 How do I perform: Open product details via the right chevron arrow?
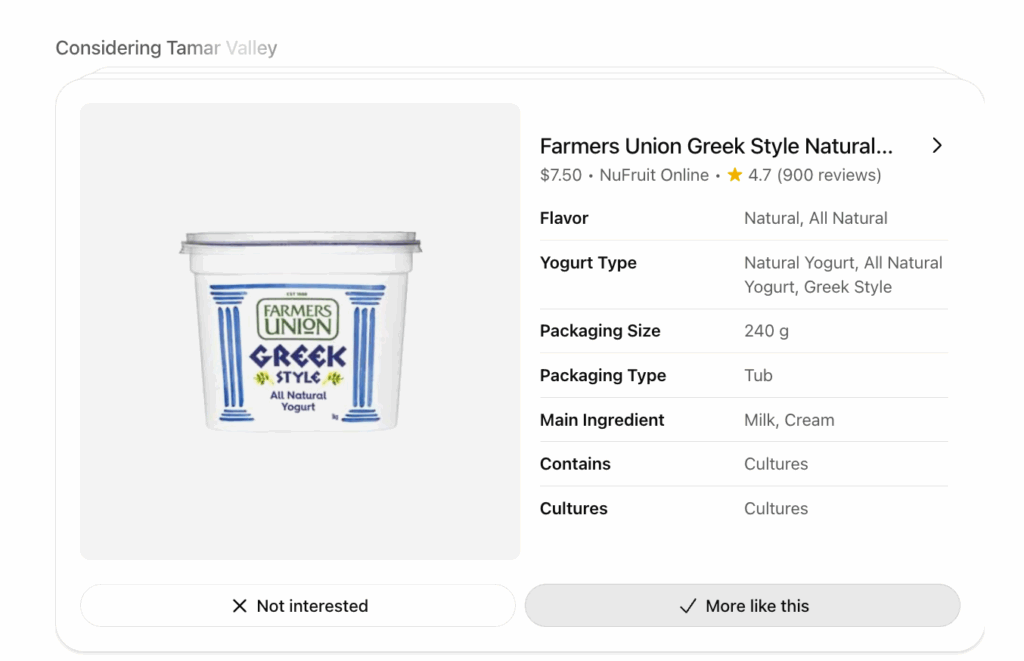coord(937,146)
